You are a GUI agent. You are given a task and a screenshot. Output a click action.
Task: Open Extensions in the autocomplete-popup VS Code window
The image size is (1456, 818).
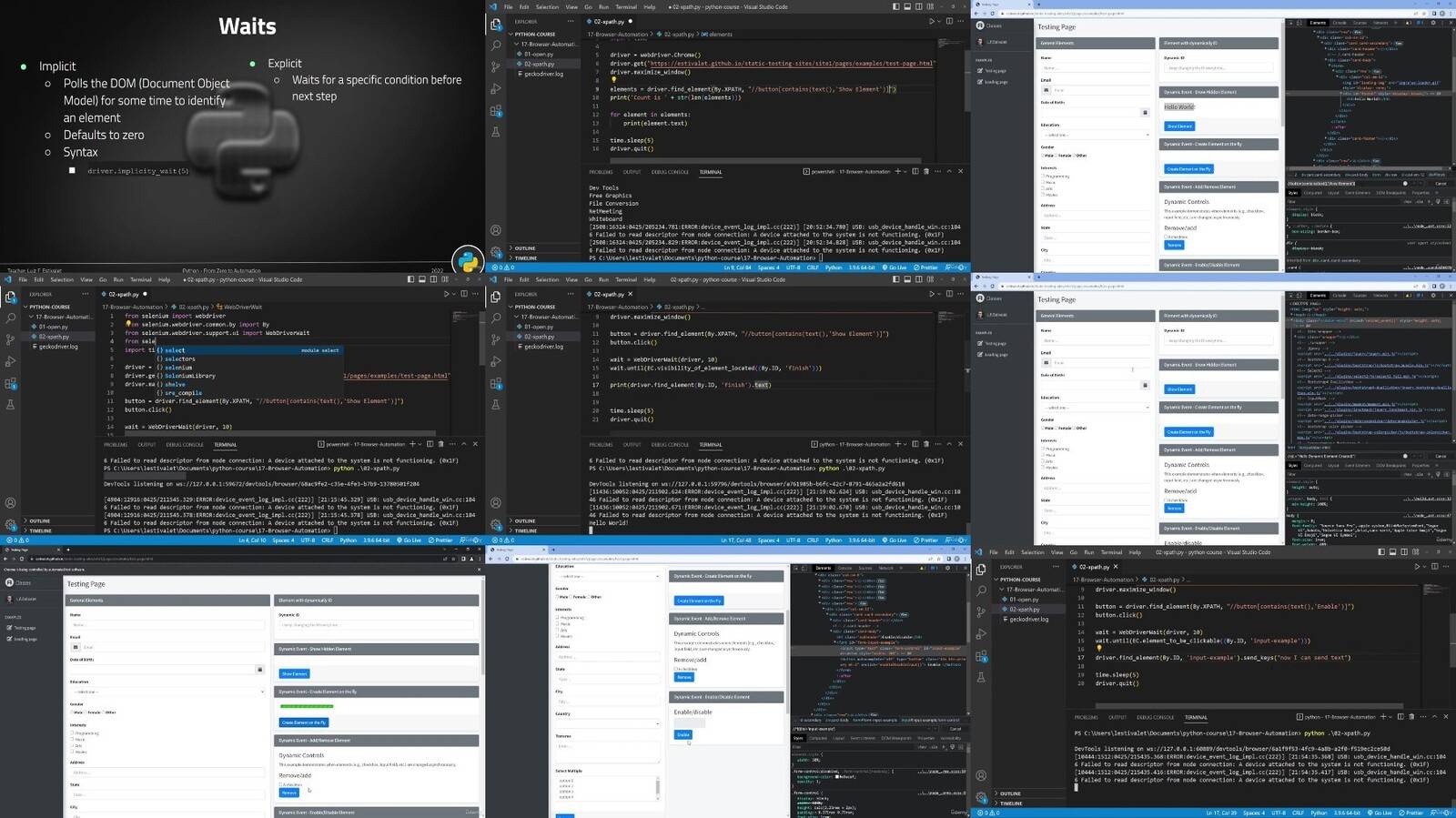tap(11, 383)
